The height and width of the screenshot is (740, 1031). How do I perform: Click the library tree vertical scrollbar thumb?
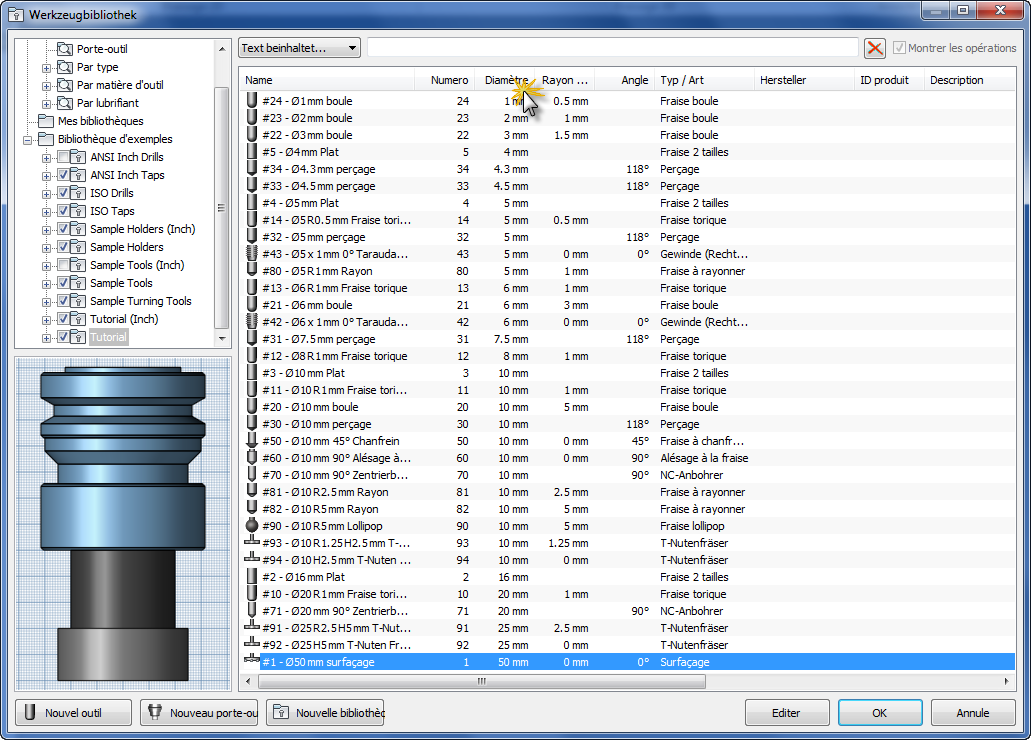[x=222, y=207]
